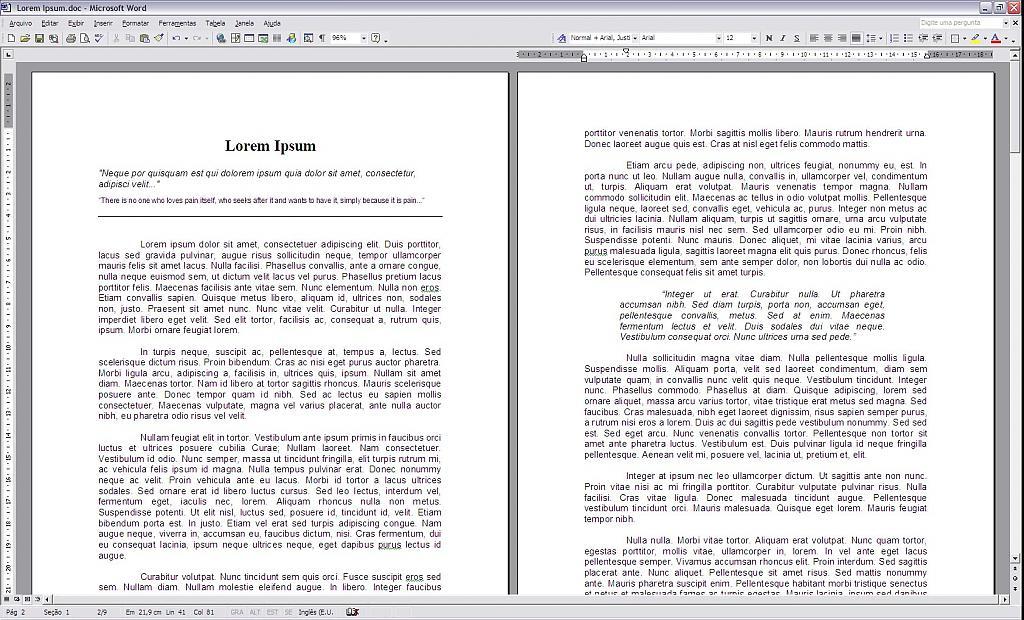Image resolution: width=1024 pixels, height=620 pixels.
Task: Open spelling status book icon in status bar
Action: coord(353,612)
